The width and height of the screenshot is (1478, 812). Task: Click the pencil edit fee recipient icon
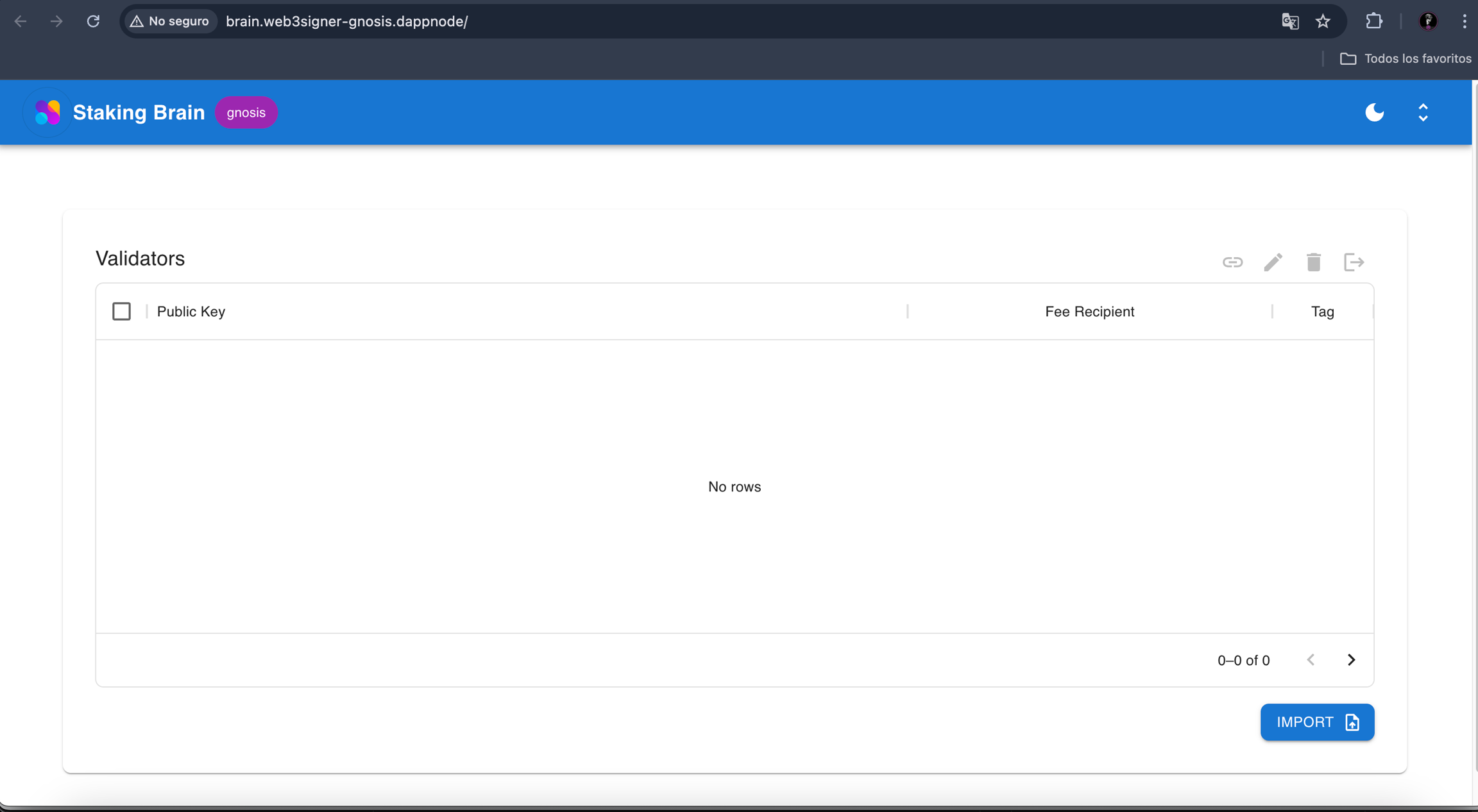(1273, 262)
